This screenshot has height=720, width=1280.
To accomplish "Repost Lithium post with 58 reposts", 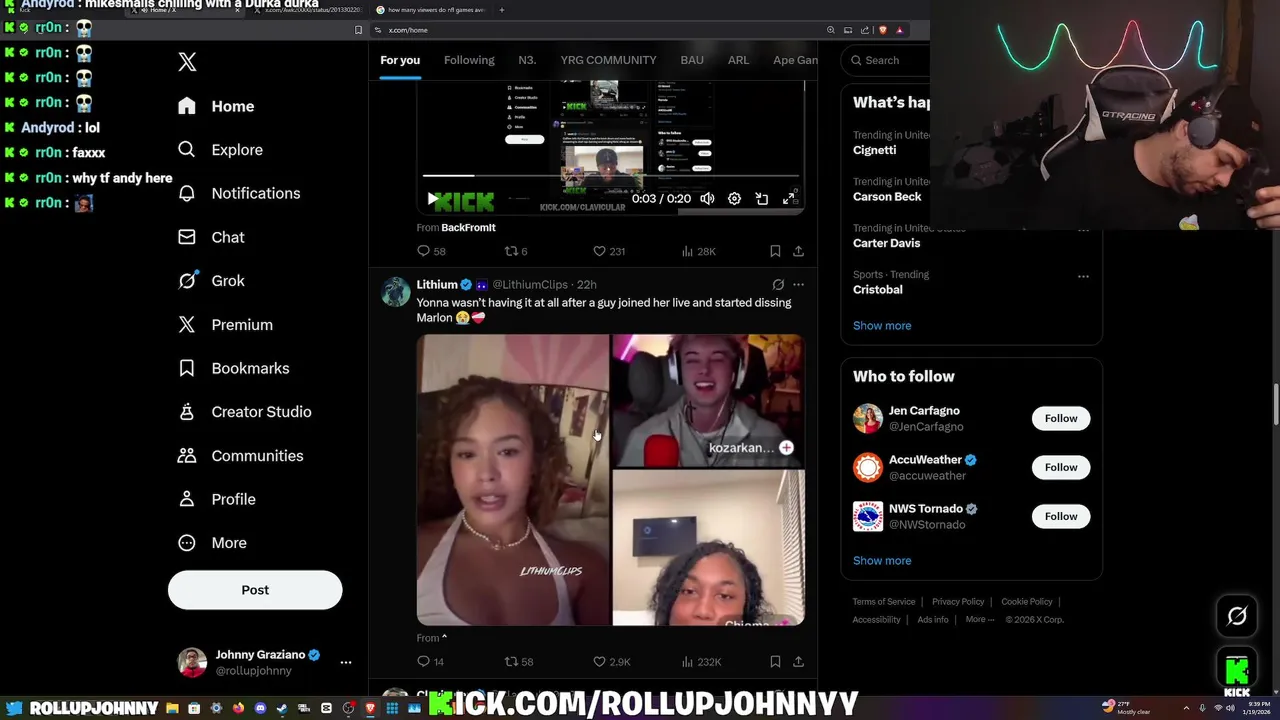I will point(519,662).
